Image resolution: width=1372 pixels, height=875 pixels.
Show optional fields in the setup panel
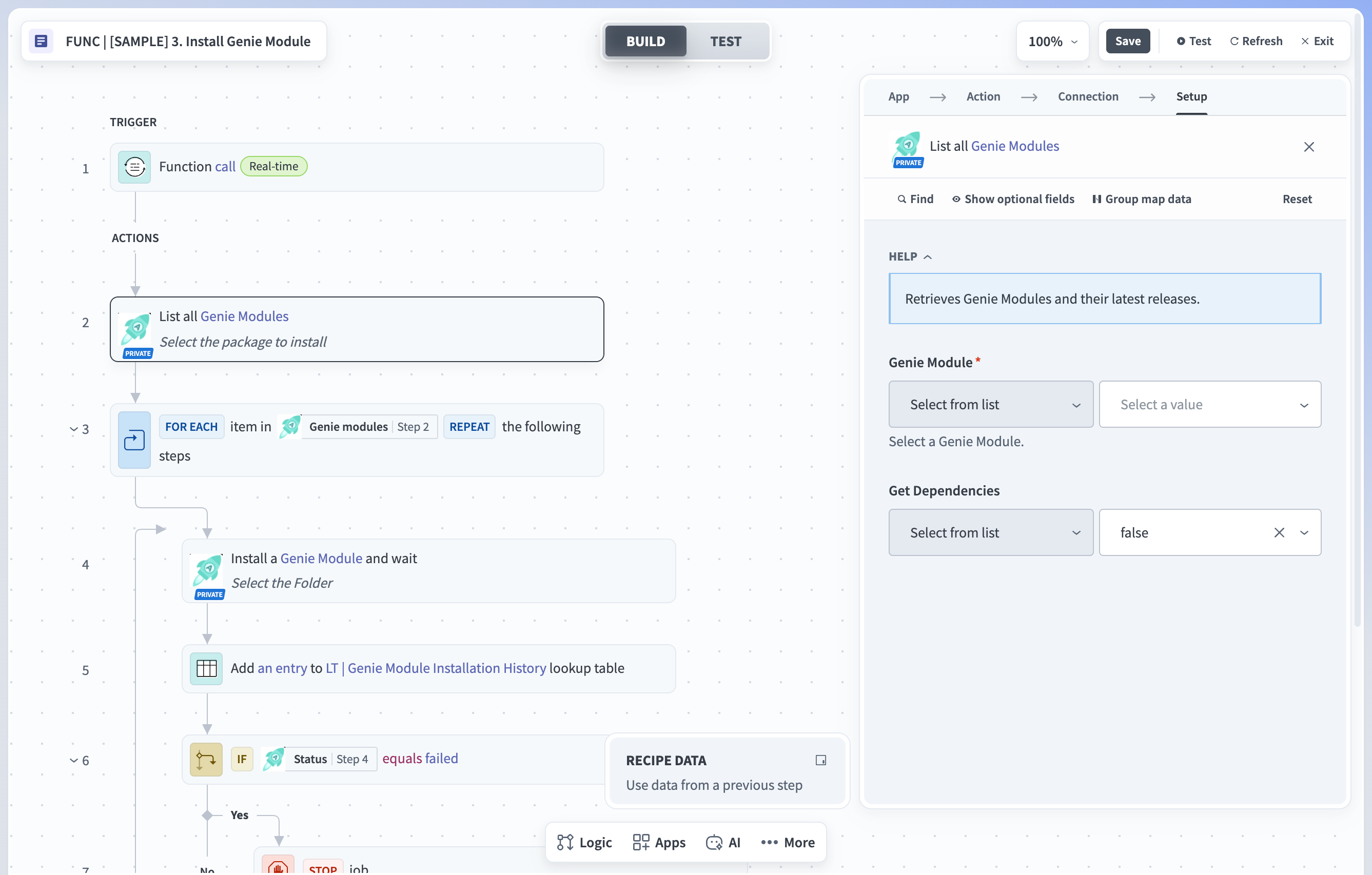pos(1013,199)
